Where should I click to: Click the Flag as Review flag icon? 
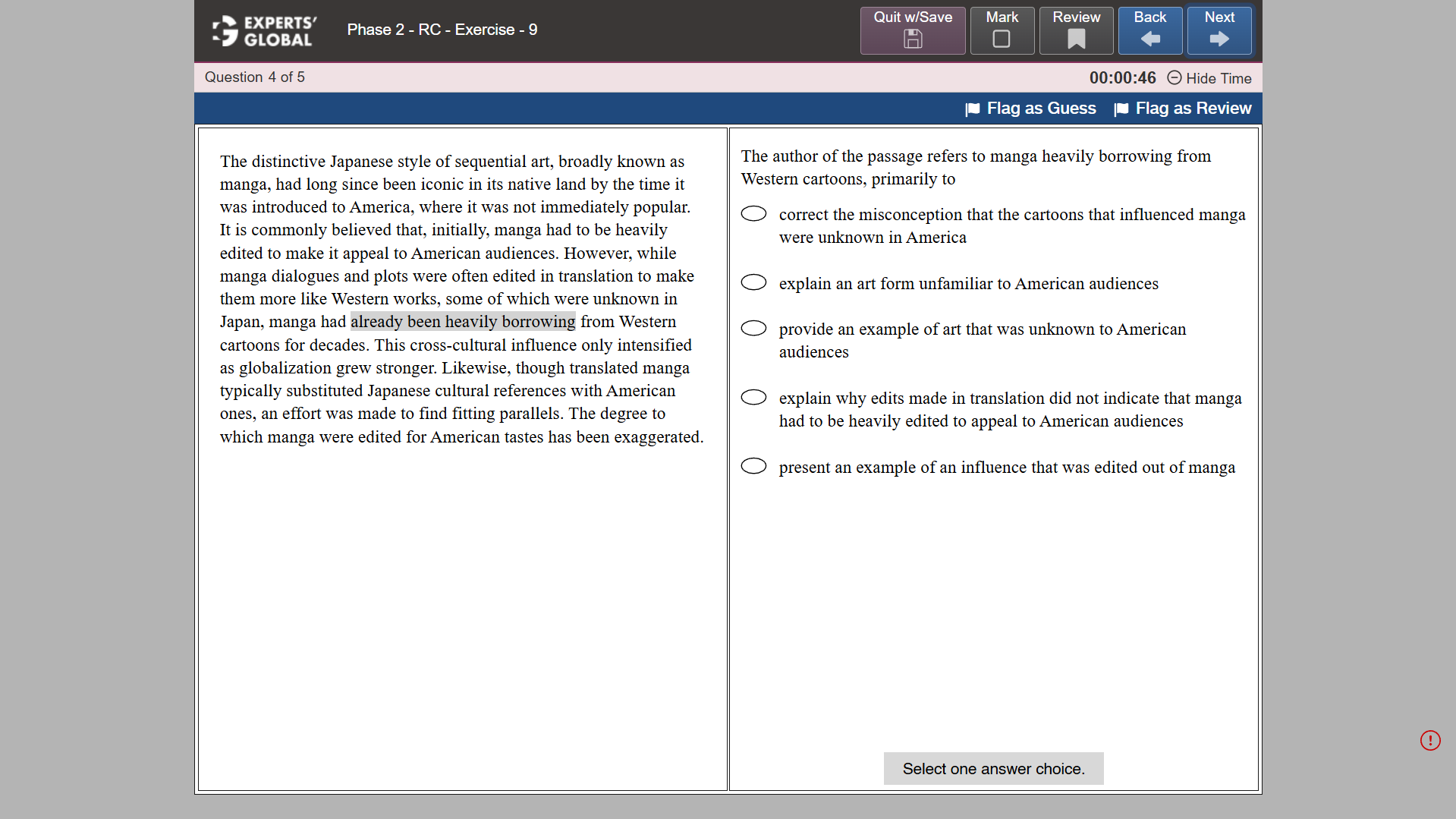pyautogui.click(x=1121, y=109)
